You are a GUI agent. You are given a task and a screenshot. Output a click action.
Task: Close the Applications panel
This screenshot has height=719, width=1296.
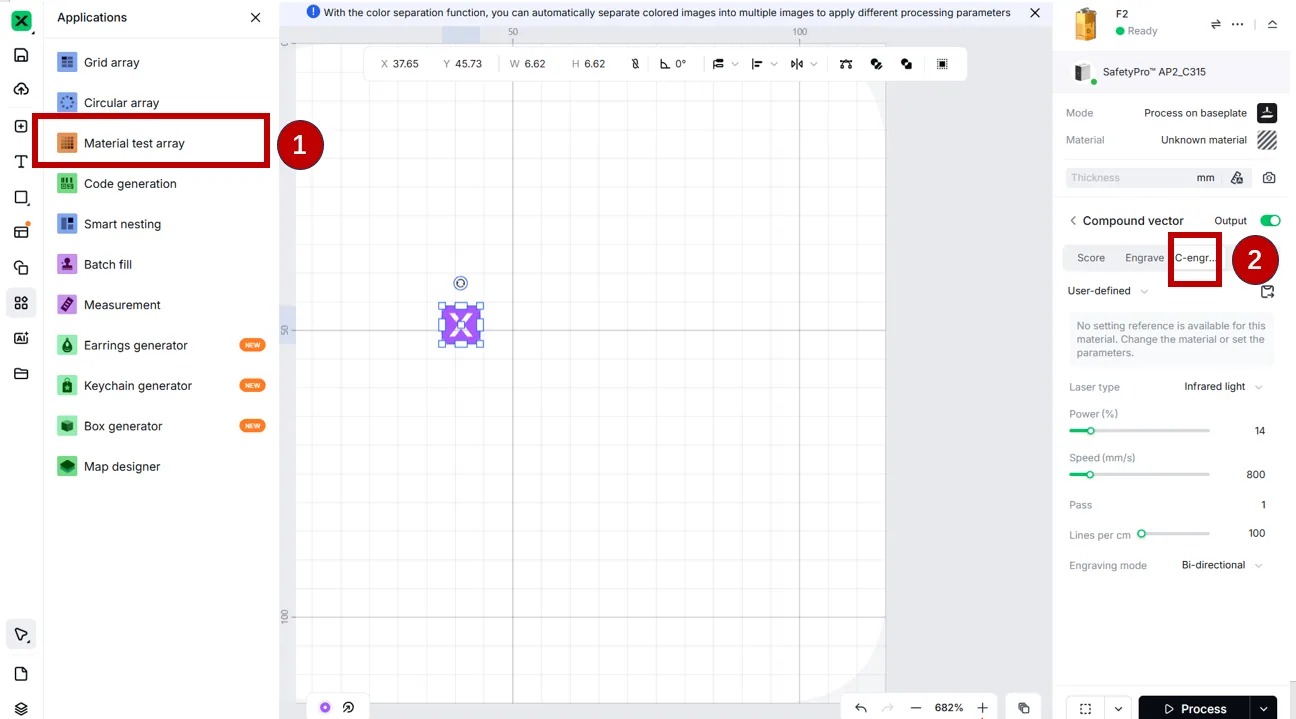coord(256,18)
